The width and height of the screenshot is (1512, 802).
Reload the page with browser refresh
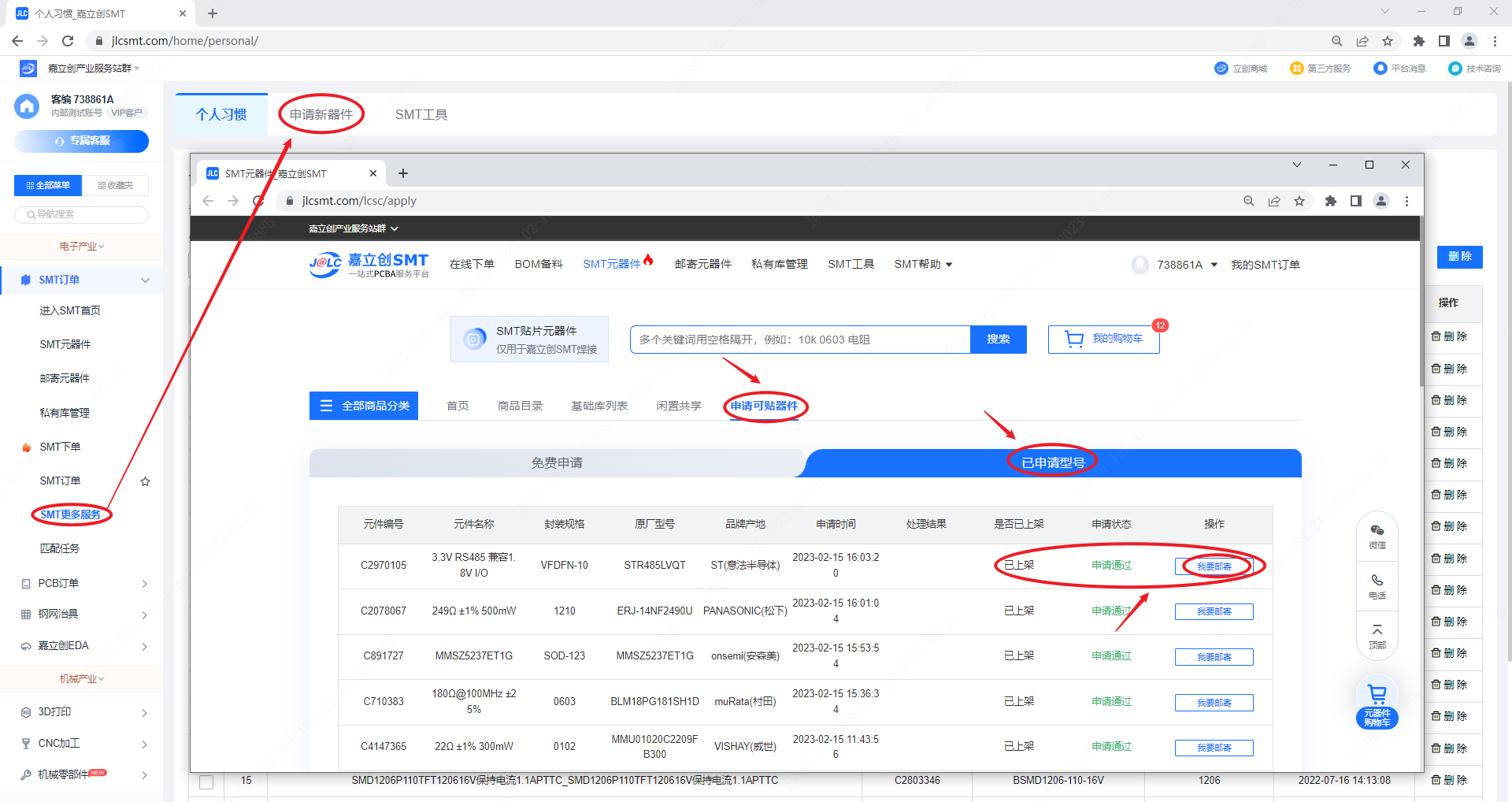[68, 41]
